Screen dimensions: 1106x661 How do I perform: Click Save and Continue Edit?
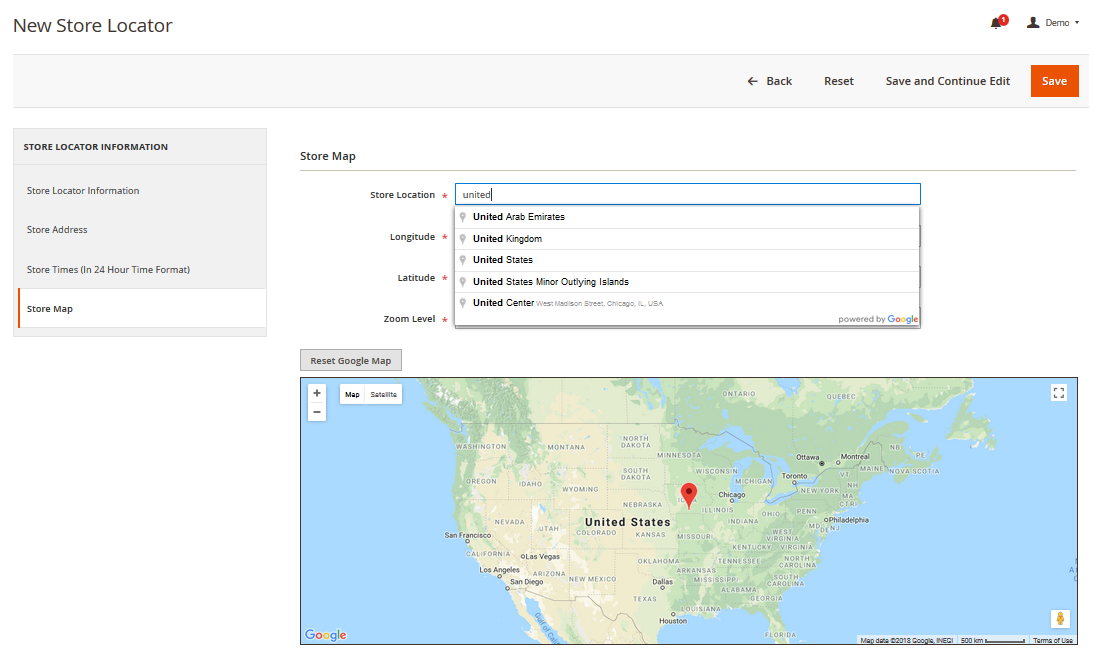[x=947, y=81]
